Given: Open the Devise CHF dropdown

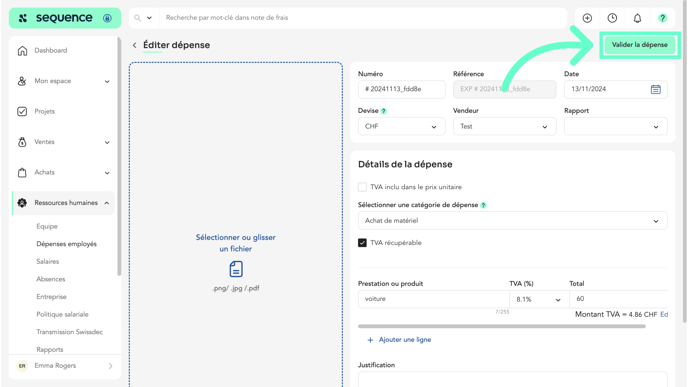Looking at the screenshot, I should tap(401, 126).
